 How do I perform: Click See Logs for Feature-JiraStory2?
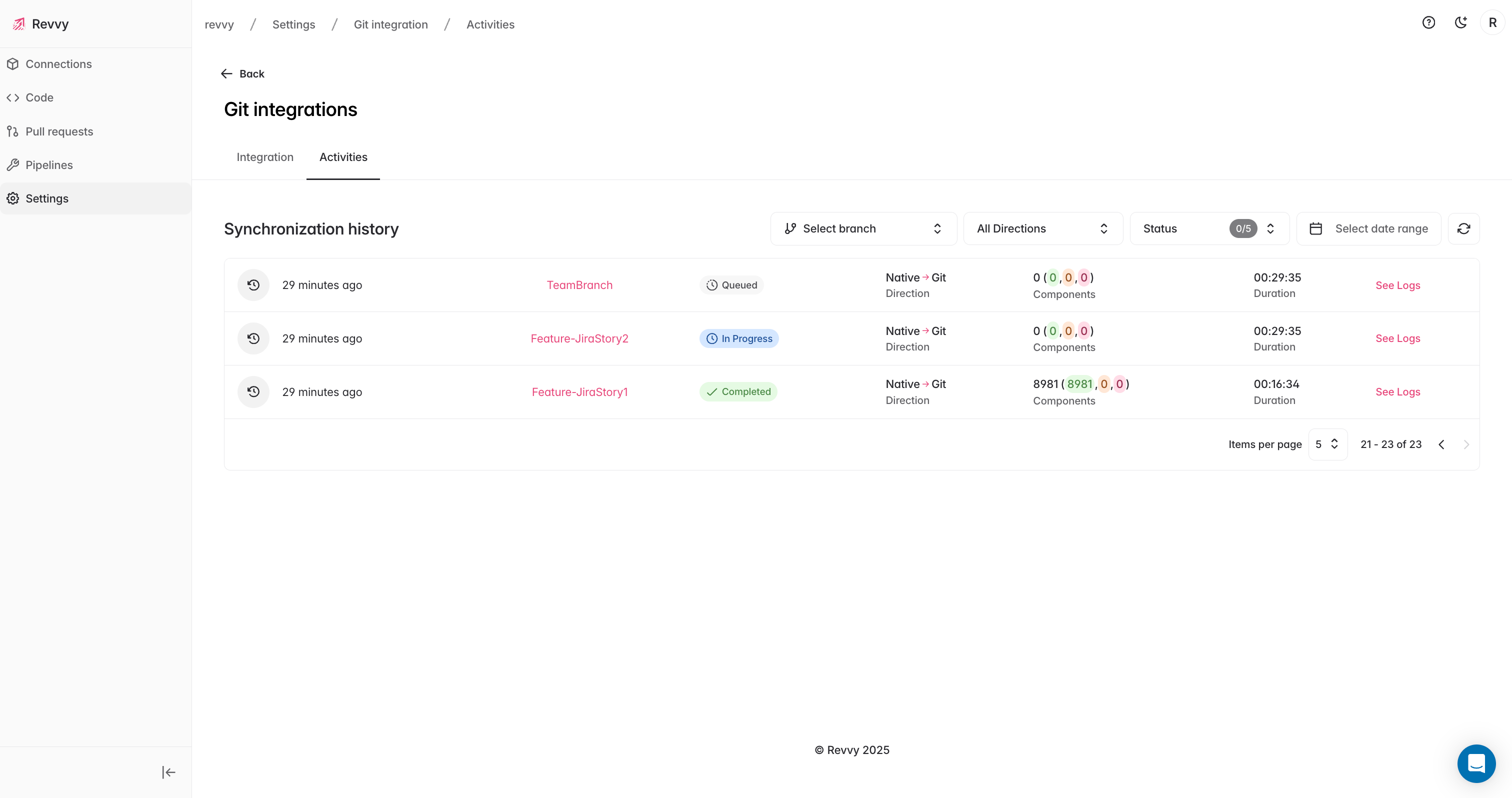[x=1397, y=338]
